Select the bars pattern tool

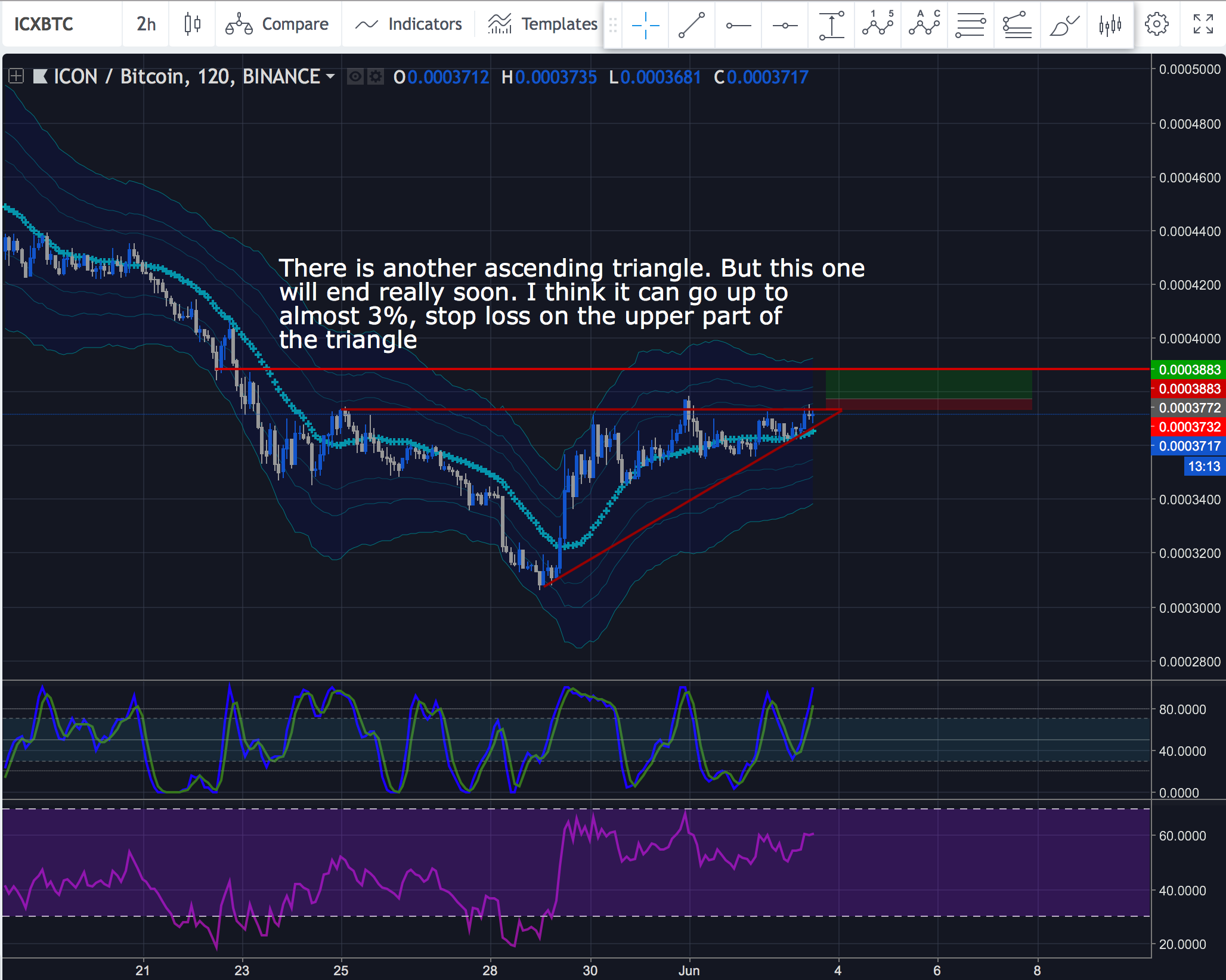click(1110, 25)
